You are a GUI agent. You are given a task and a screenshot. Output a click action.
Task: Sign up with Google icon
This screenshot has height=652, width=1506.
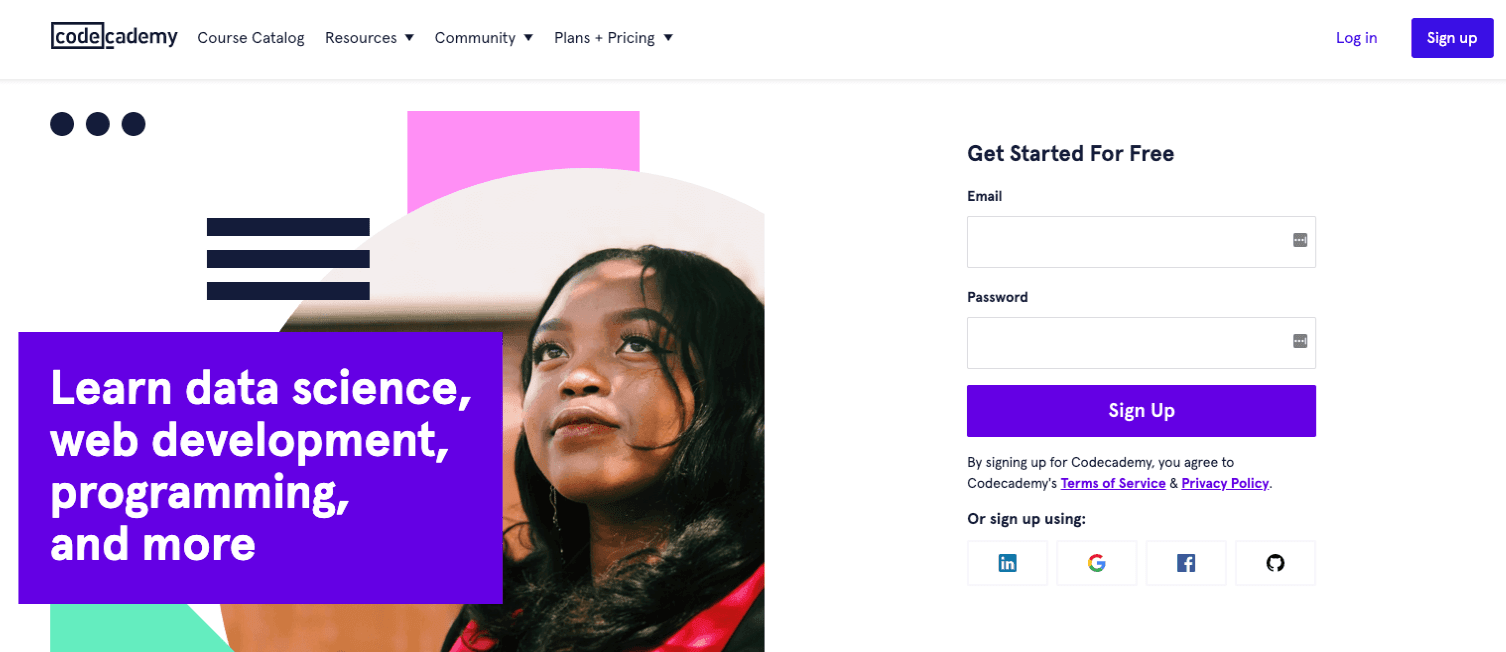(x=1097, y=563)
